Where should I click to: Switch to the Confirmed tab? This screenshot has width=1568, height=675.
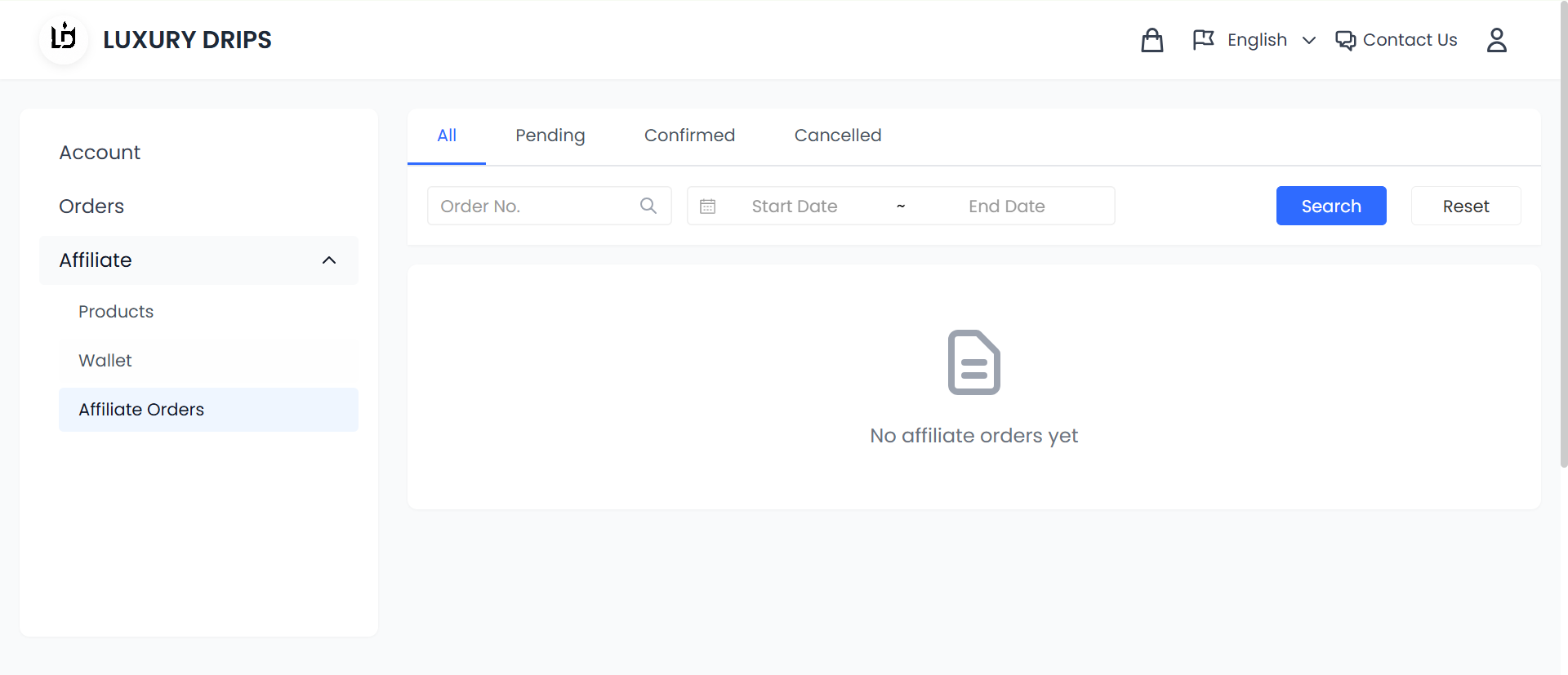pyautogui.click(x=690, y=135)
